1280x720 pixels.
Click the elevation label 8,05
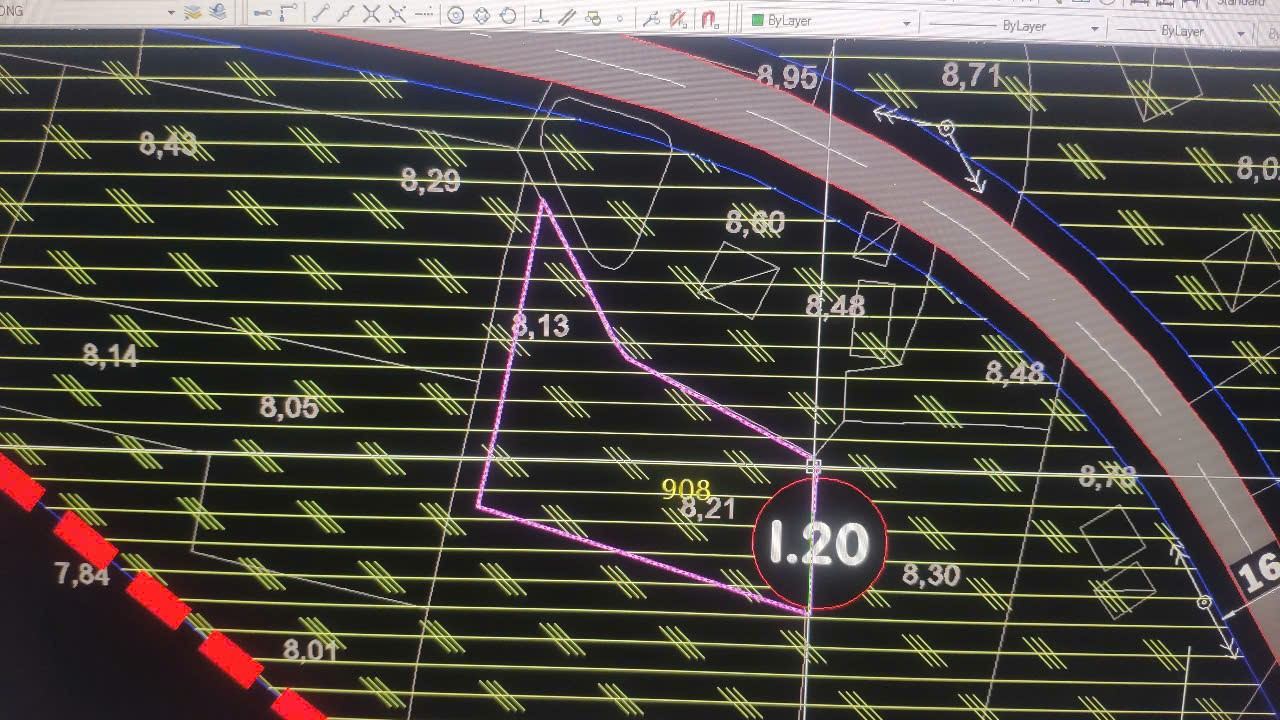coord(289,407)
